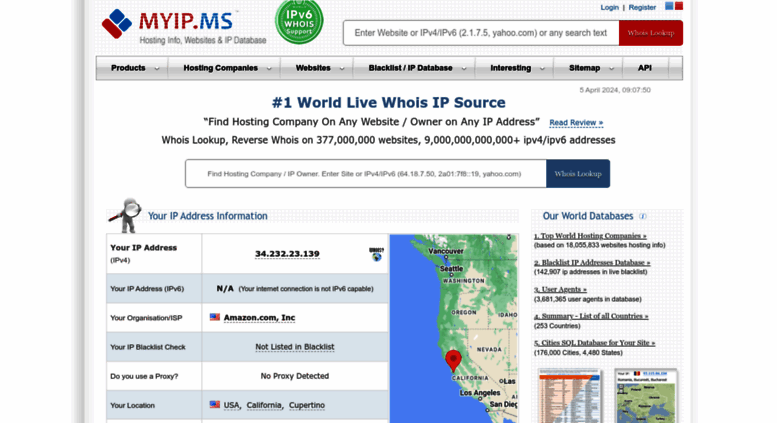Click the Register link
The width and height of the screenshot is (777, 423).
point(642,7)
